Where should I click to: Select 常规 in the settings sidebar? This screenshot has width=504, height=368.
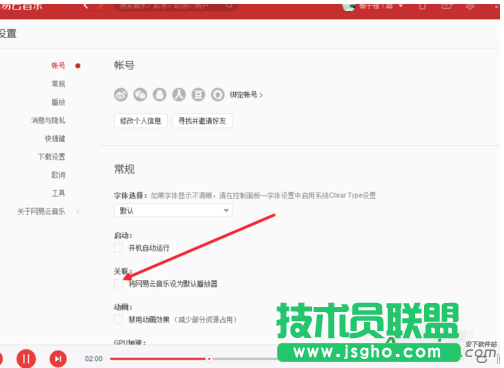[x=58, y=84]
